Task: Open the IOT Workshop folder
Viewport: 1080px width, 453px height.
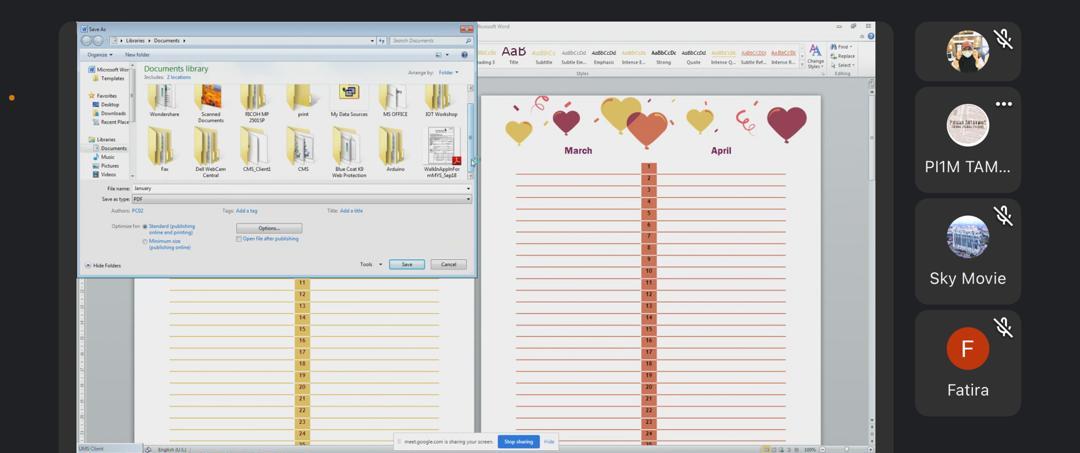Action: [x=441, y=101]
